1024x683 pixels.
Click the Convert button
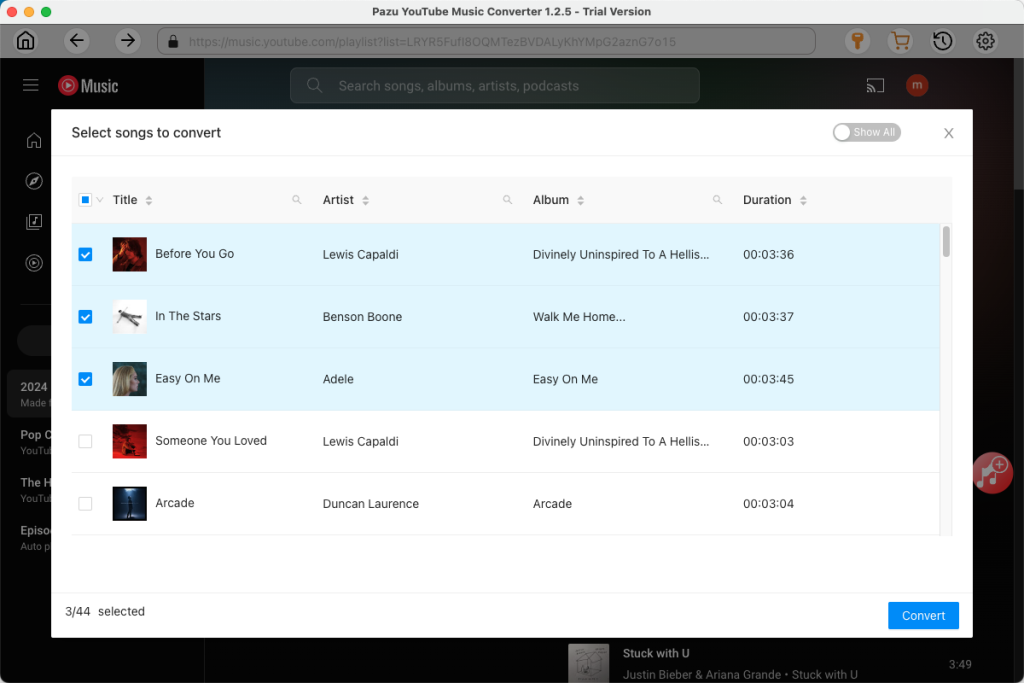tap(922, 615)
